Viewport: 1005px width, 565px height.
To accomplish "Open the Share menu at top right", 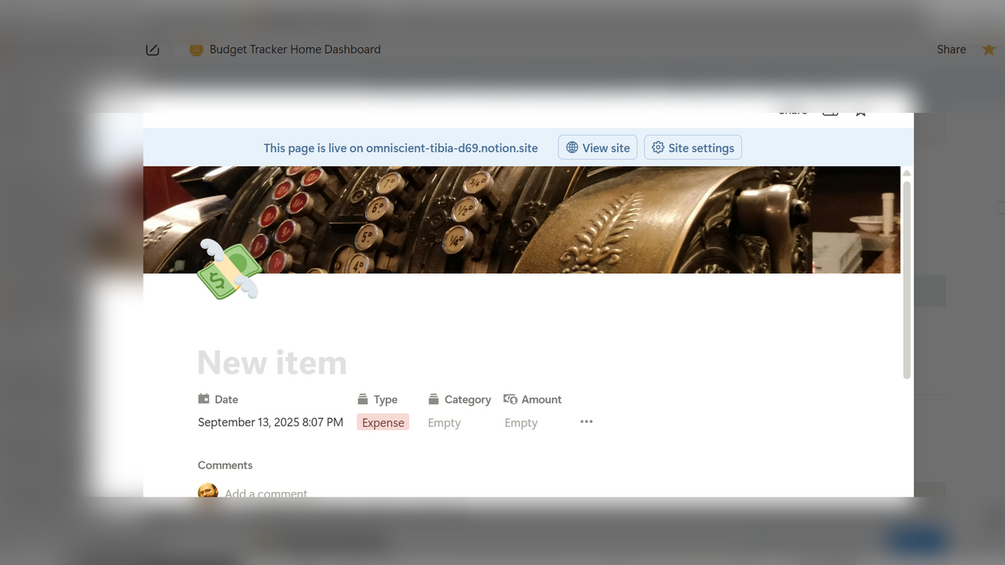I will [951, 49].
